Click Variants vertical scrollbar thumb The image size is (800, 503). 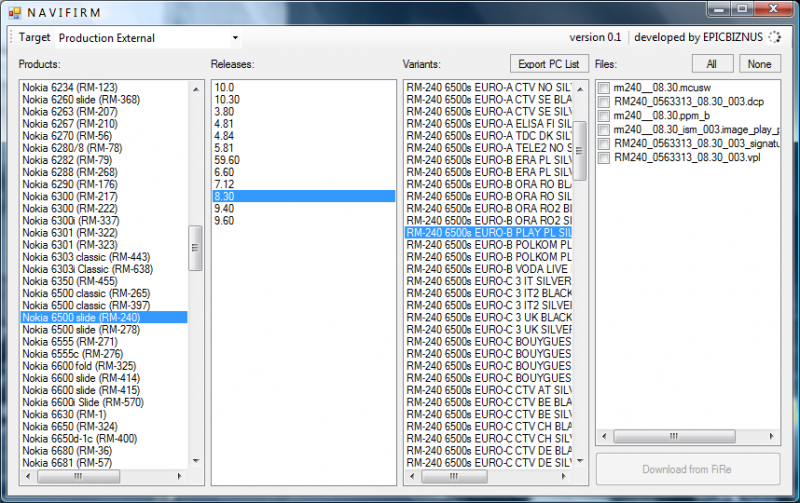pos(580,150)
